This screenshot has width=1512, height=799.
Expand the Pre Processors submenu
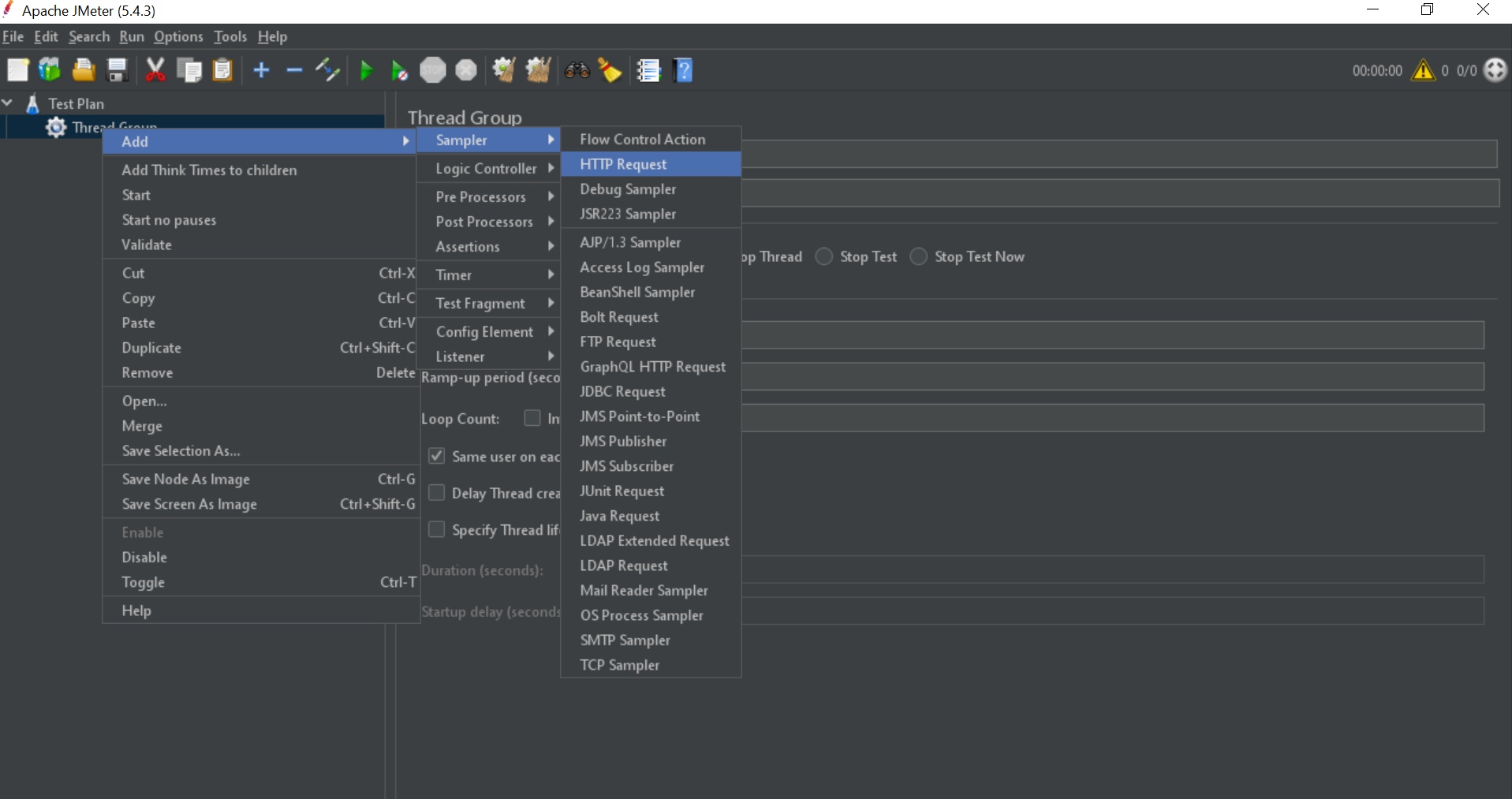[x=488, y=197]
